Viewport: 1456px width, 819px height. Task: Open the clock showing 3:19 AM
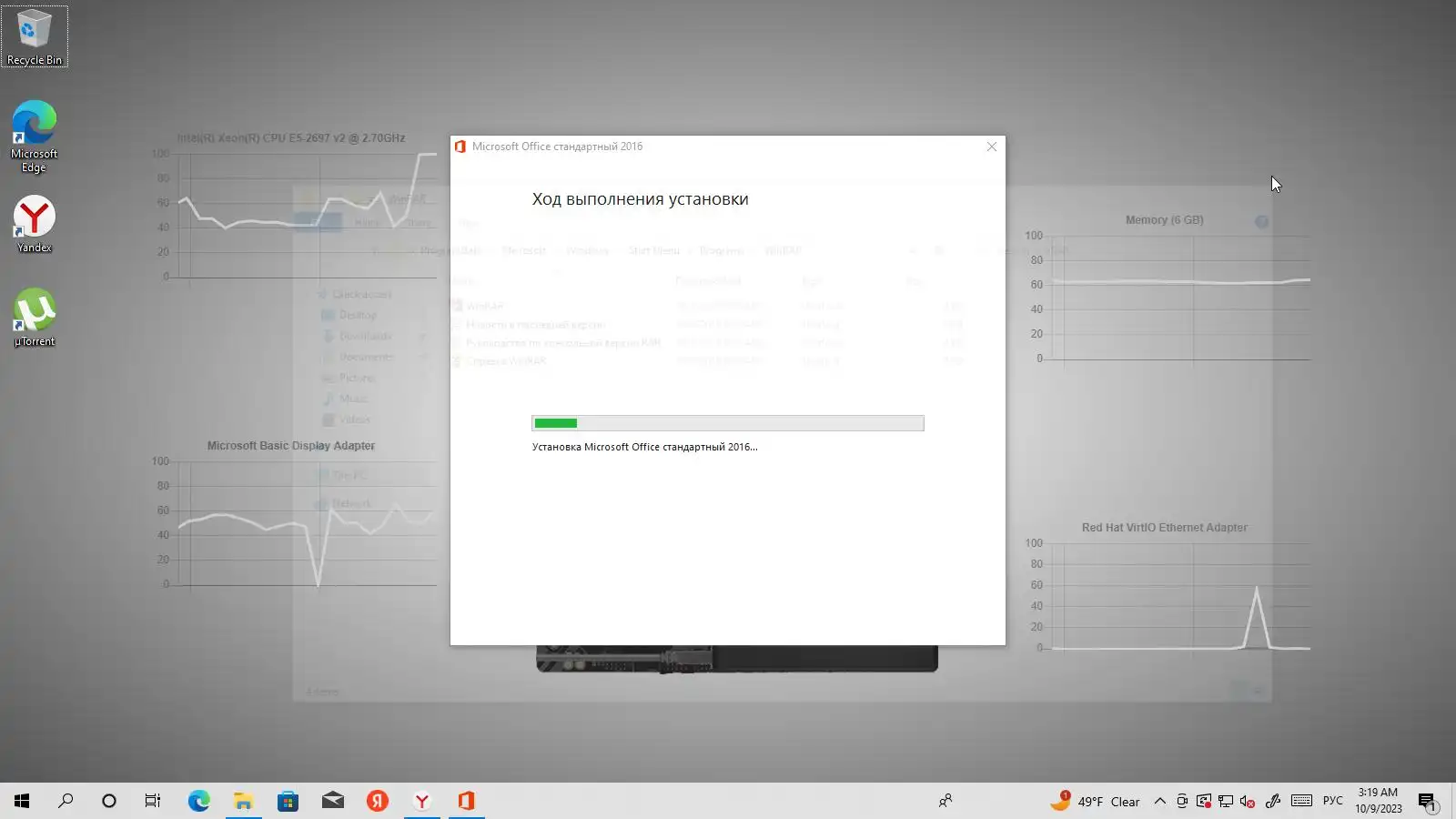coord(1378,801)
